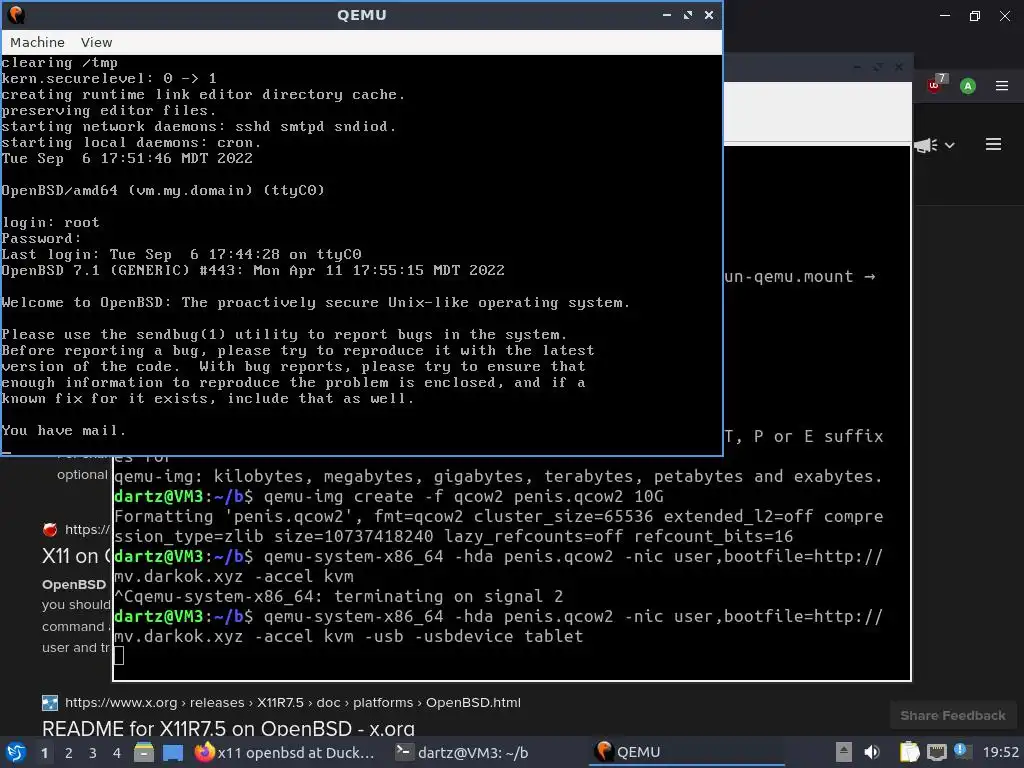1024x768 pixels.
Task: Minimize the QEMU window
Action: pyautogui.click(x=667, y=15)
